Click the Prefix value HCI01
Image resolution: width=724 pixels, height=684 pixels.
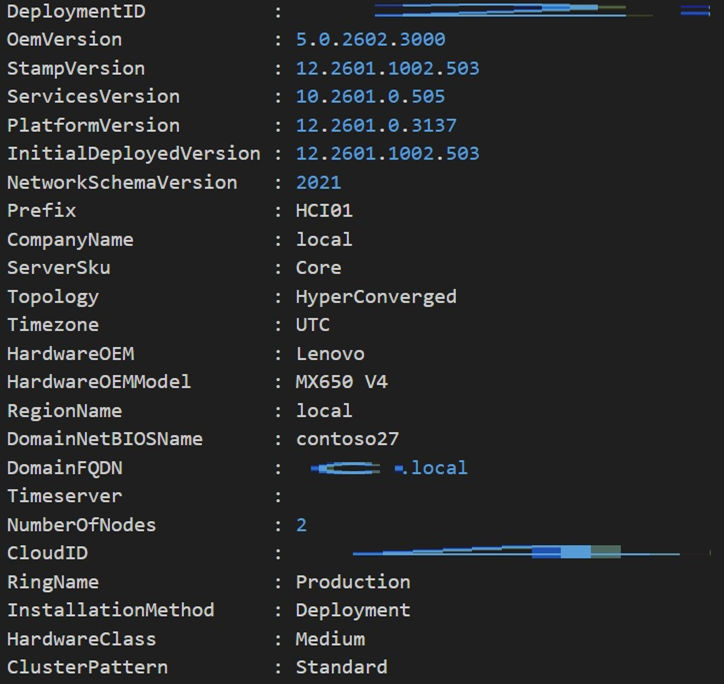[x=324, y=211]
